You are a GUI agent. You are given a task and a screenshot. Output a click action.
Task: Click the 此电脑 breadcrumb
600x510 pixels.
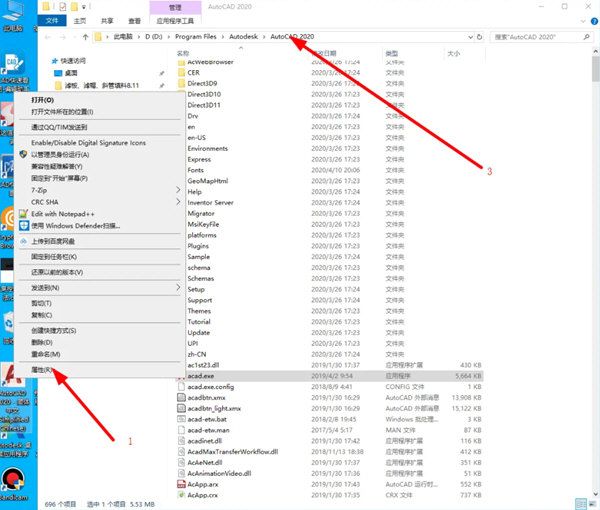tap(123, 37)
